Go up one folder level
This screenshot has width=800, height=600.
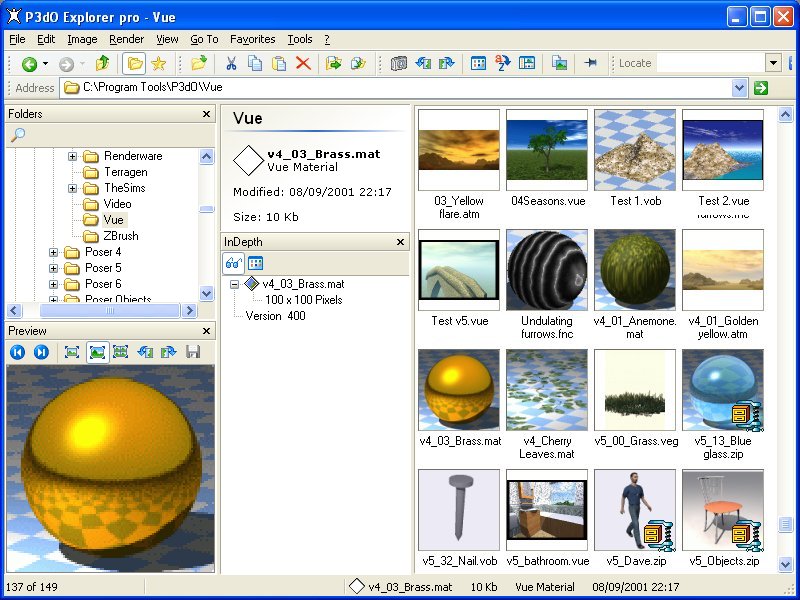click(103, 63)
